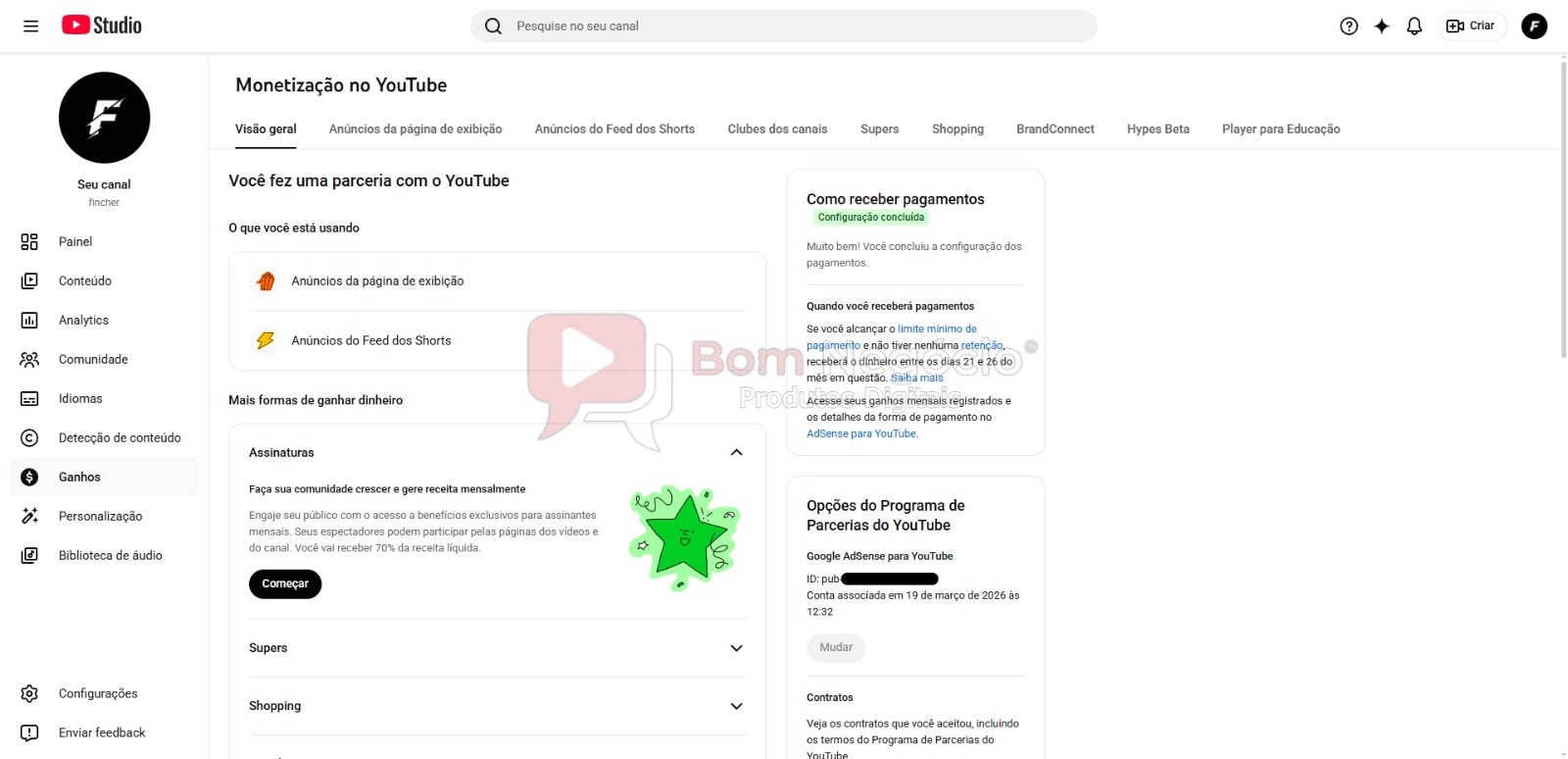Switch to Anúncios do Feed dos Shorts tab

[614, 128]
